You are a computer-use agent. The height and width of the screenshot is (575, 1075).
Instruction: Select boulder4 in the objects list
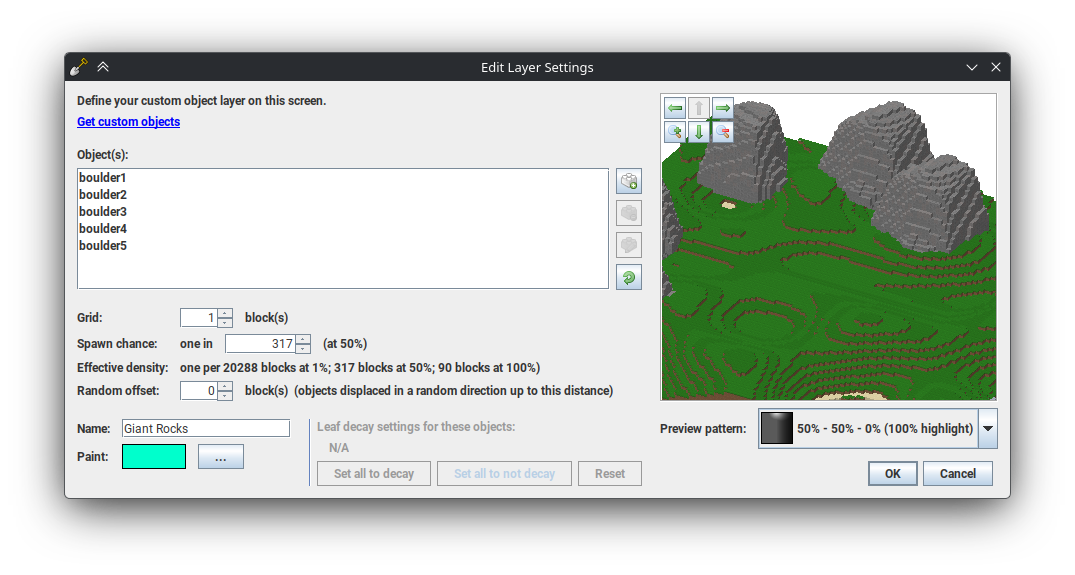point(103,229)
